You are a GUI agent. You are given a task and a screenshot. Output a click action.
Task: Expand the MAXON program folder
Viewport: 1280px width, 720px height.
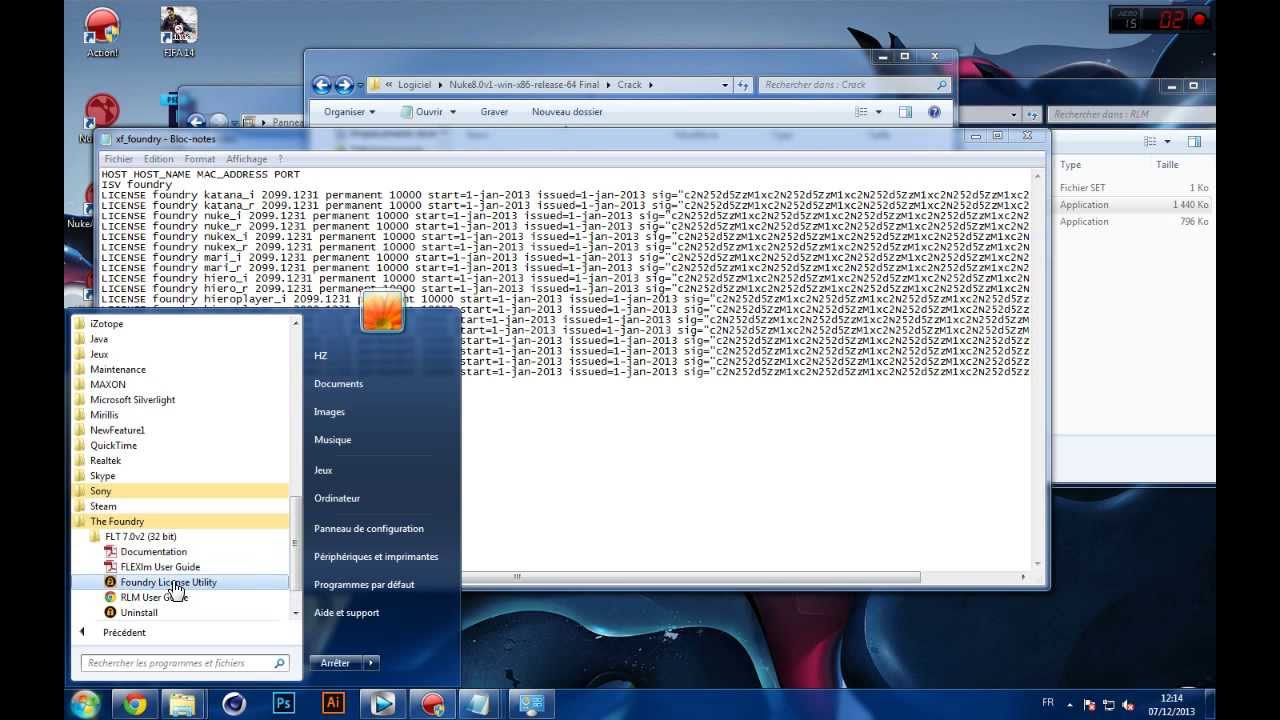[x=108, y=384]
